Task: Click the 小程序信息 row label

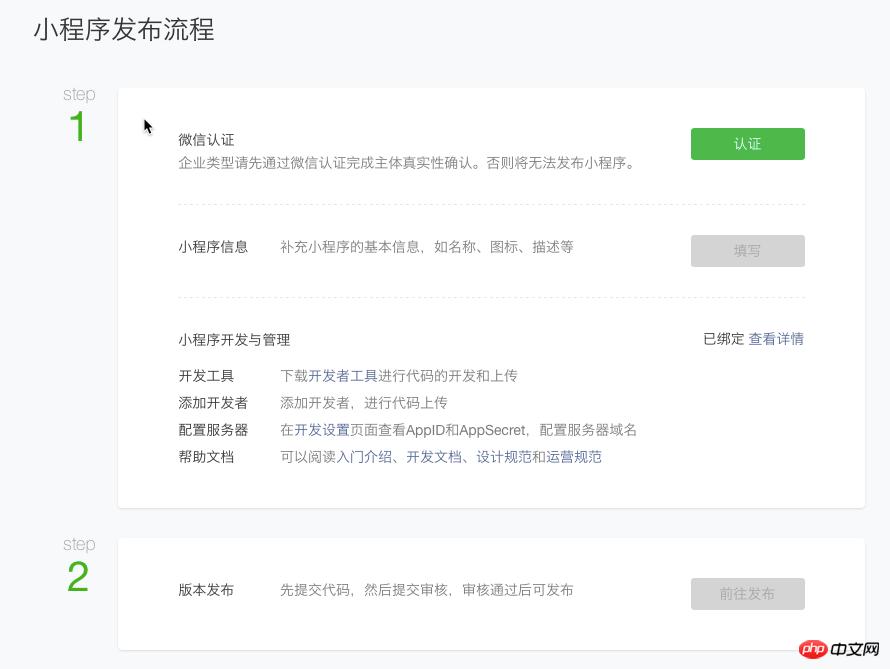Action: click(213, 247)
